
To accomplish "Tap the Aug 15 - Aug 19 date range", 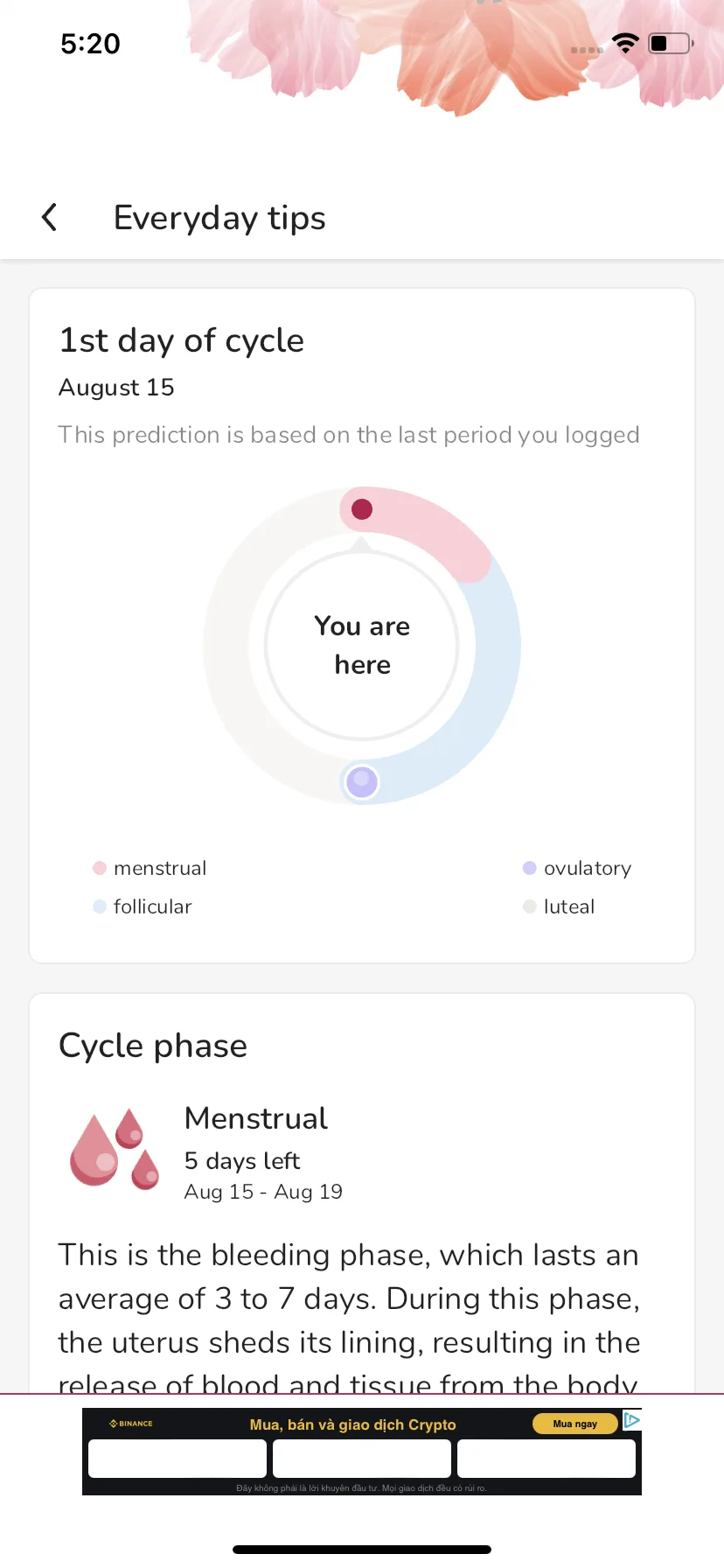I will point(263,1192).
